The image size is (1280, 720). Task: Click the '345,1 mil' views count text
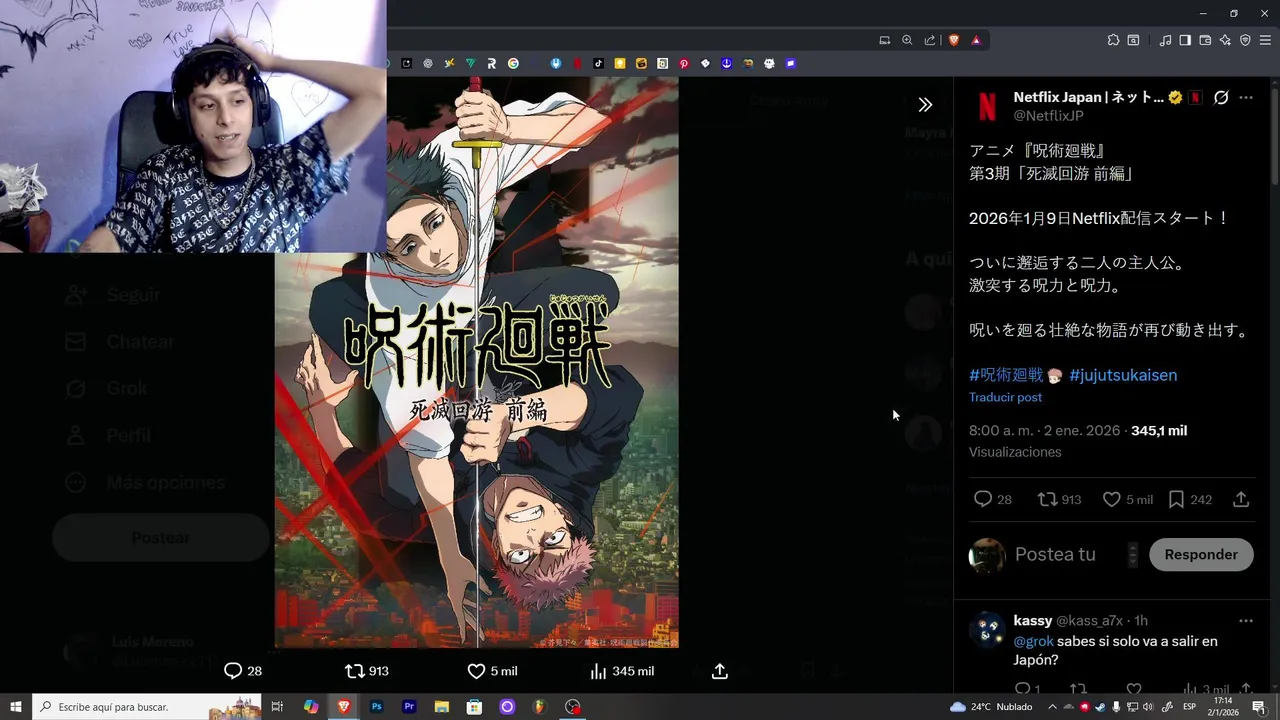pos(1159,431)
